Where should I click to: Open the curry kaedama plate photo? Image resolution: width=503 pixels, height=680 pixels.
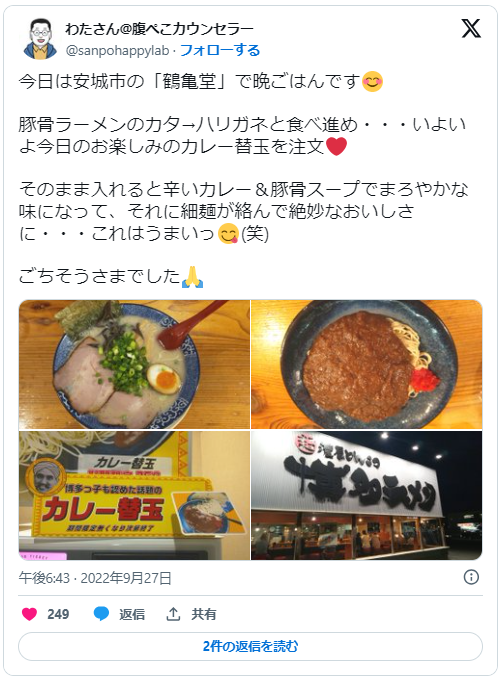tap(366, 364)
